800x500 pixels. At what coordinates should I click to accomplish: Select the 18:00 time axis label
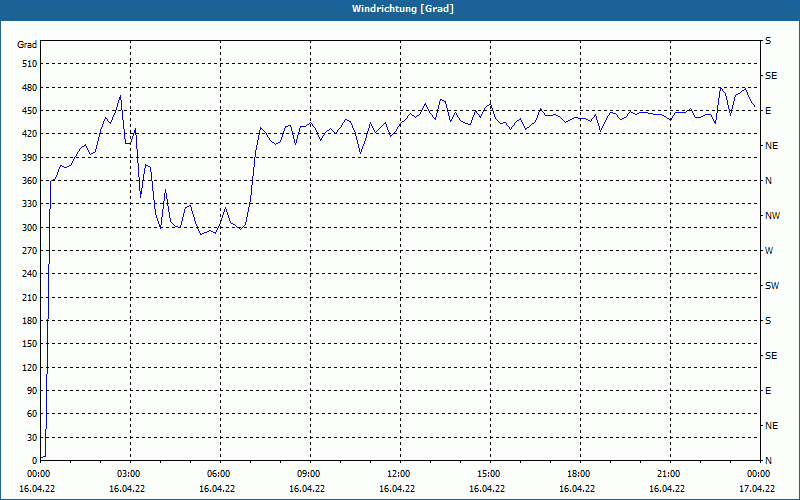coord(580,474)
